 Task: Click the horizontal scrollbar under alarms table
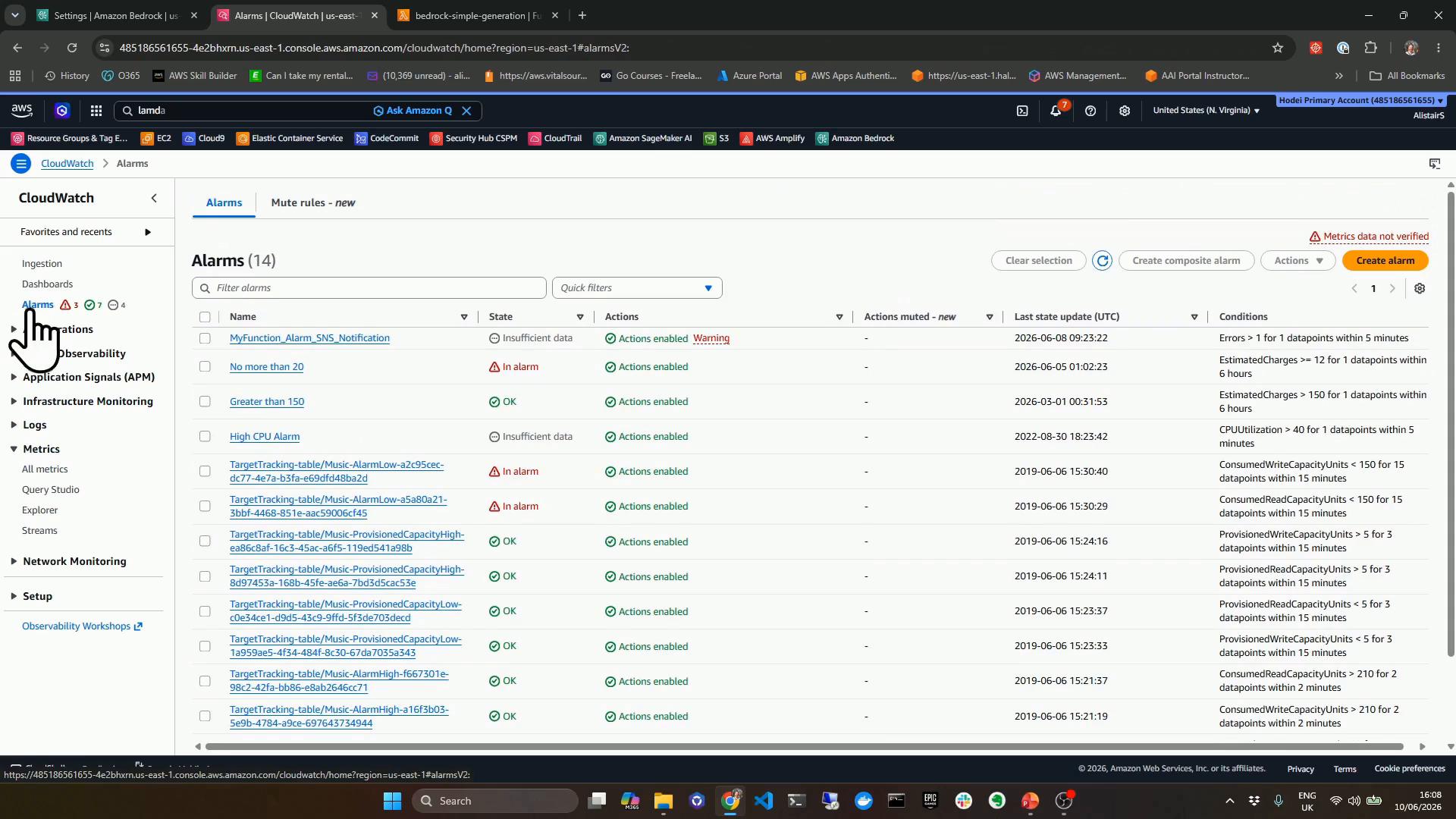pyautogui.click(x=804, y=747)
